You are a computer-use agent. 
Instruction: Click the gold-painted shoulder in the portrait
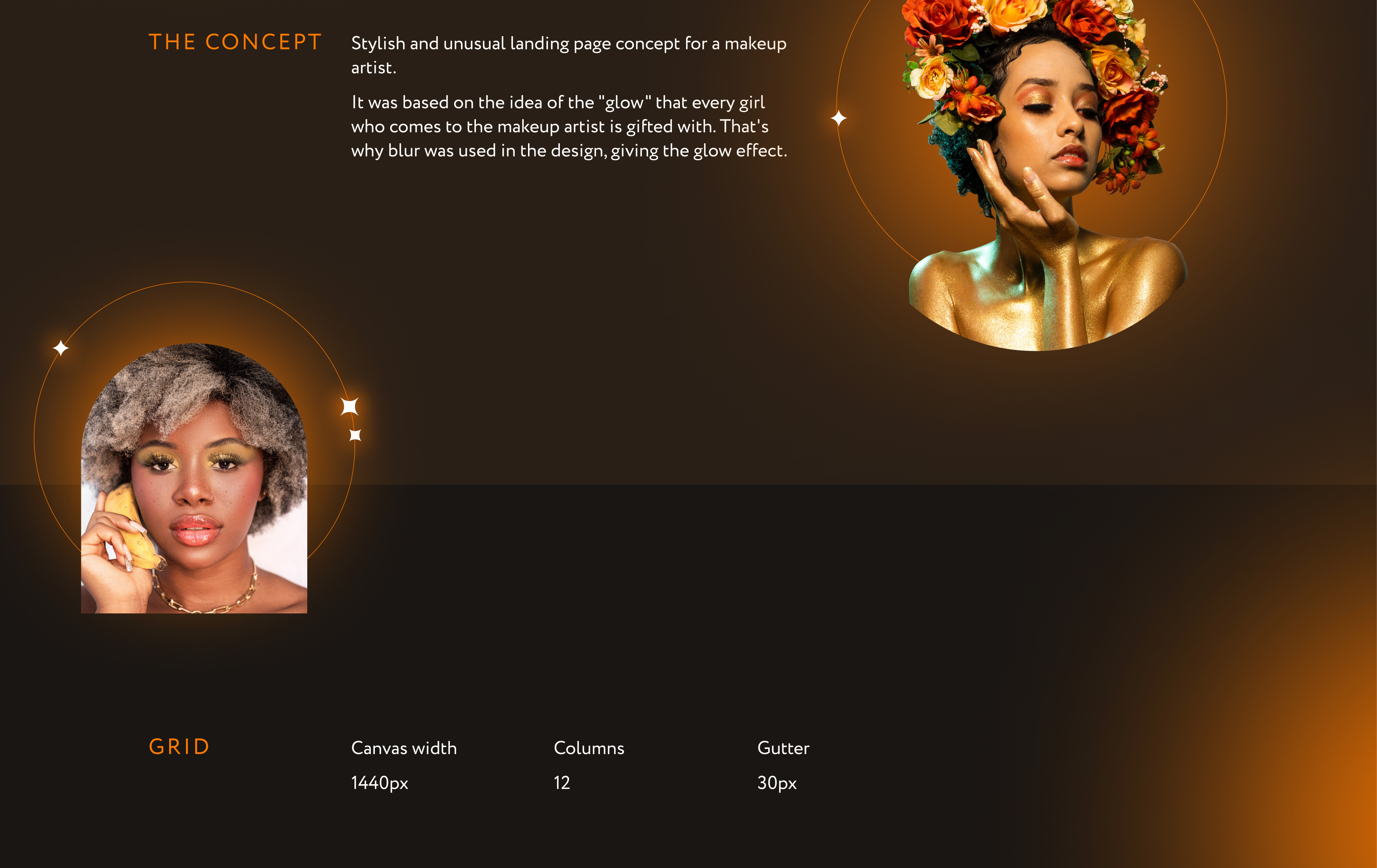pyautogui.click(x=1138, y=274)
